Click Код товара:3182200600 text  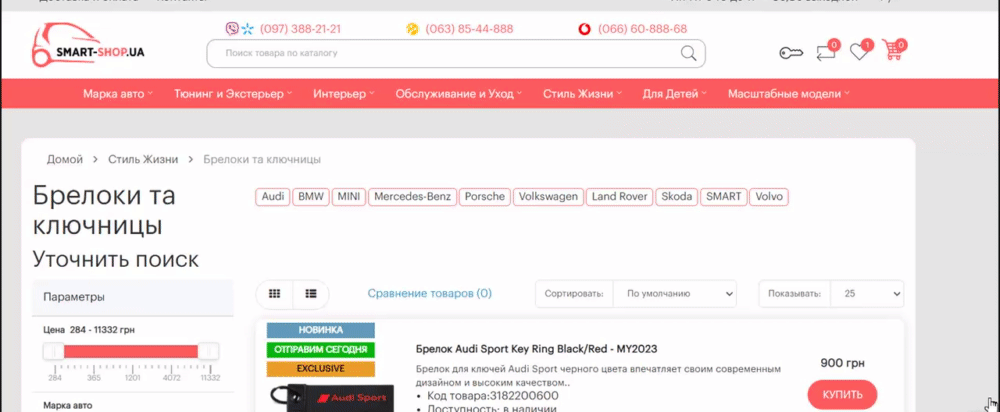pos(493,396)
